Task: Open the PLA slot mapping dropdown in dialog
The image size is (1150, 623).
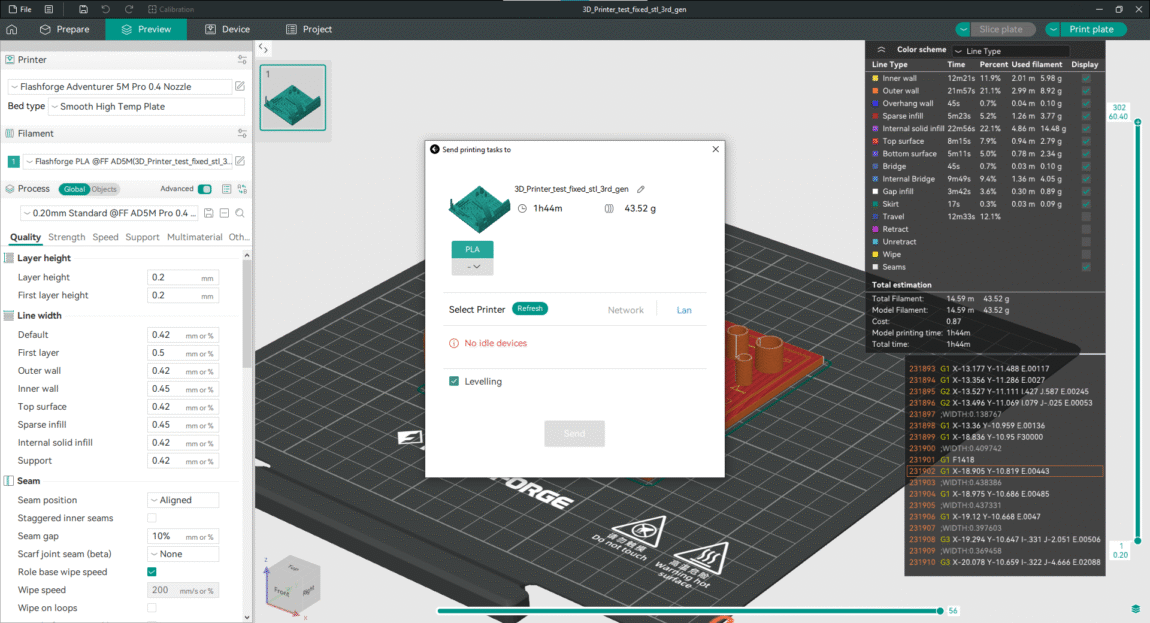Action: [x=472, y=266]
